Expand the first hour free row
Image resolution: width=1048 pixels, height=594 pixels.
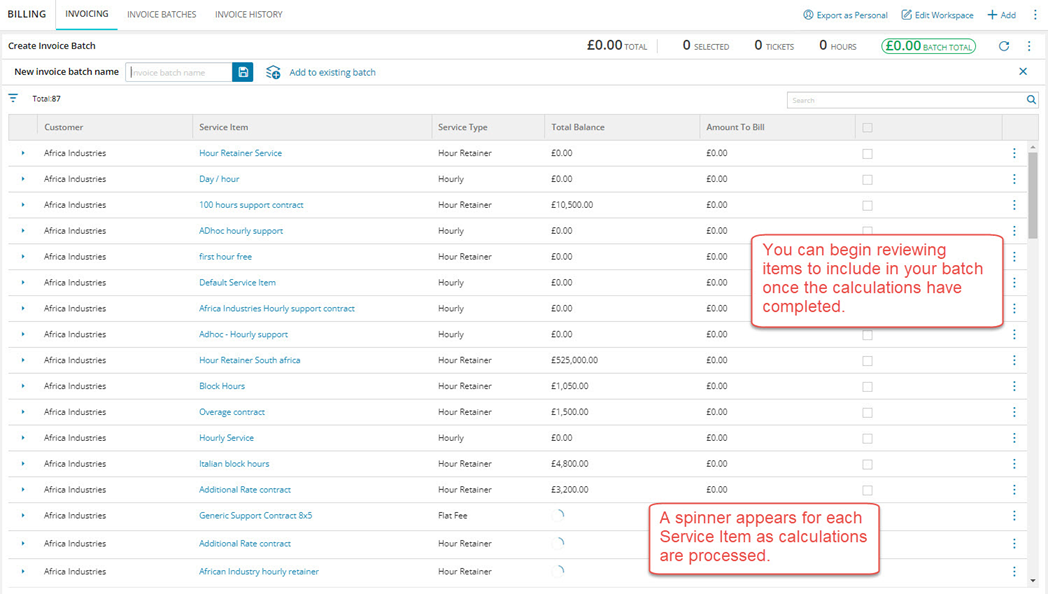pos(23,256)
